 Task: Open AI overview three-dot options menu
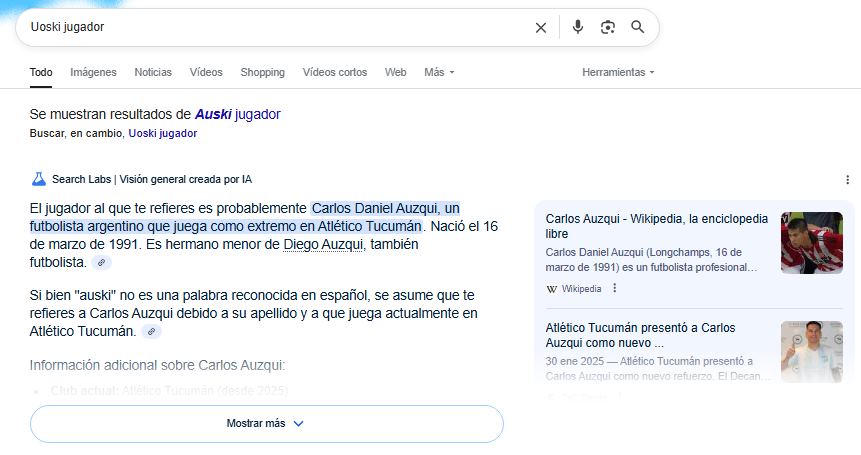847,179
